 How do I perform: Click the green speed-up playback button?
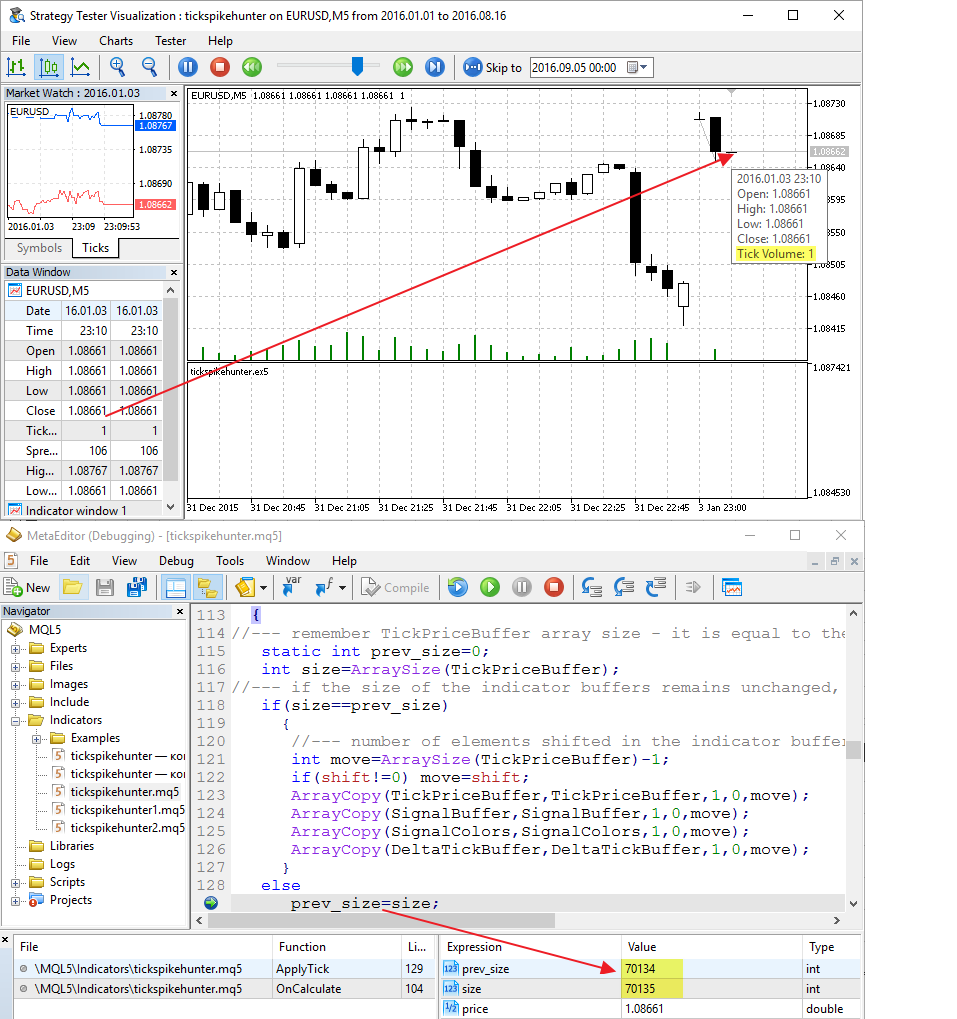pyautogui.click(x=403, y=67)
